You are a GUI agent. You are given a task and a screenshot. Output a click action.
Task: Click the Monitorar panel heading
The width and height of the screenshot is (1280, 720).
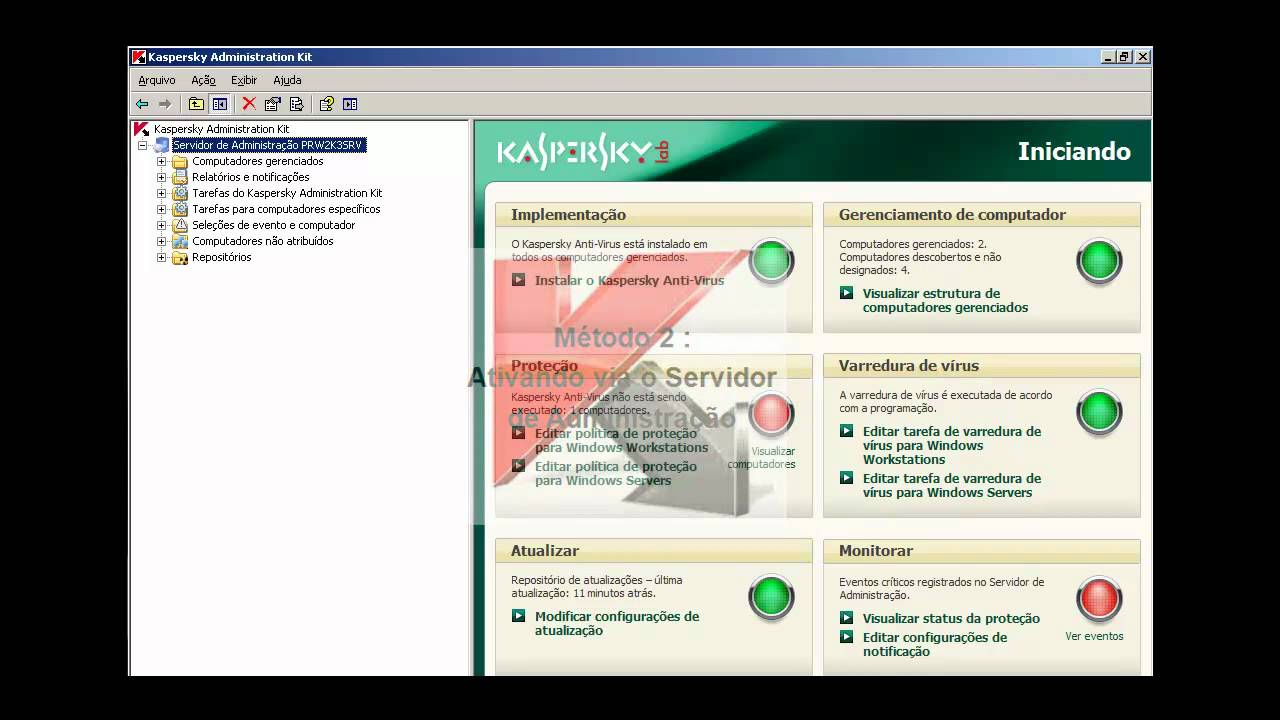click(x=876, y=551)
